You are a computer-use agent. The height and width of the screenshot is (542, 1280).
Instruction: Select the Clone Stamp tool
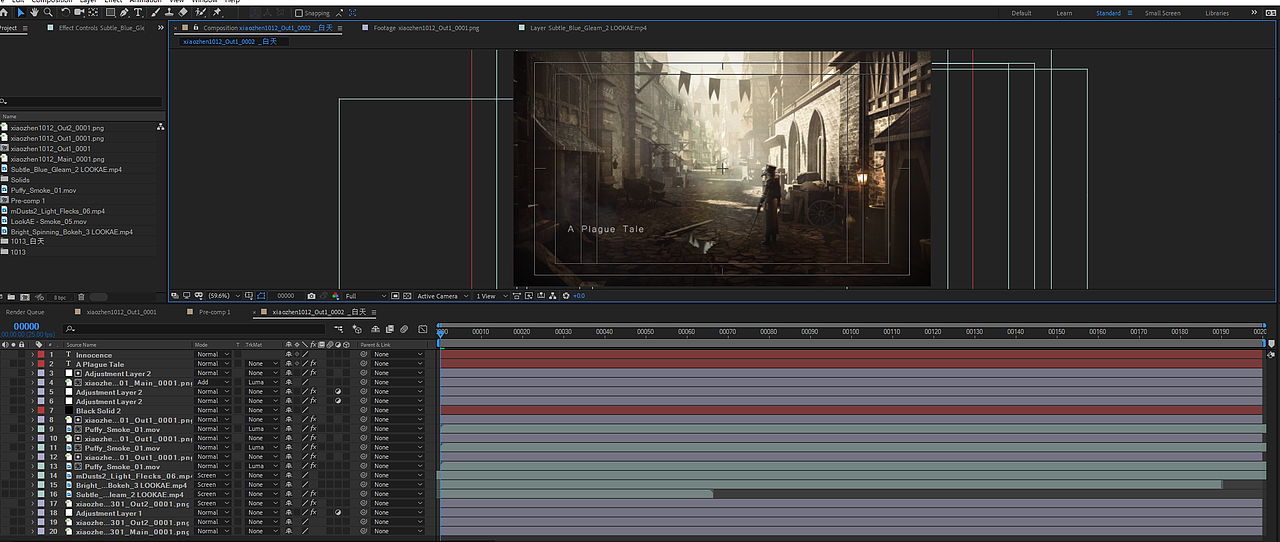pos(169,12)
